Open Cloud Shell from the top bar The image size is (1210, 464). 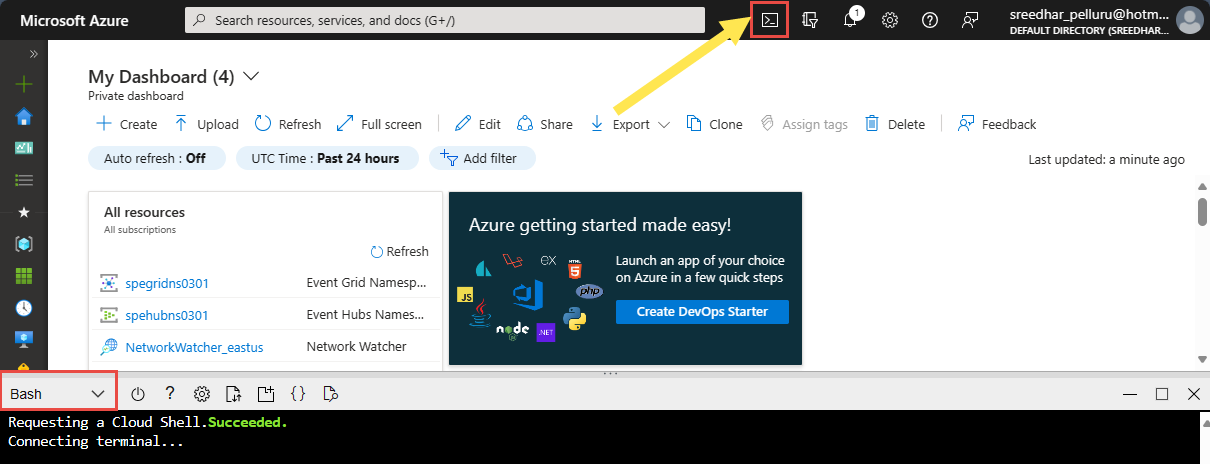(770, 20)
